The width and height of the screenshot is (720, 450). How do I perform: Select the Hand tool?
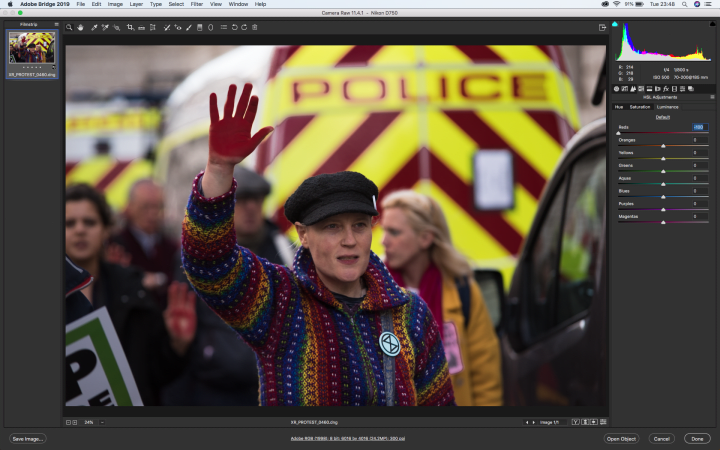(x=80, y=28)
